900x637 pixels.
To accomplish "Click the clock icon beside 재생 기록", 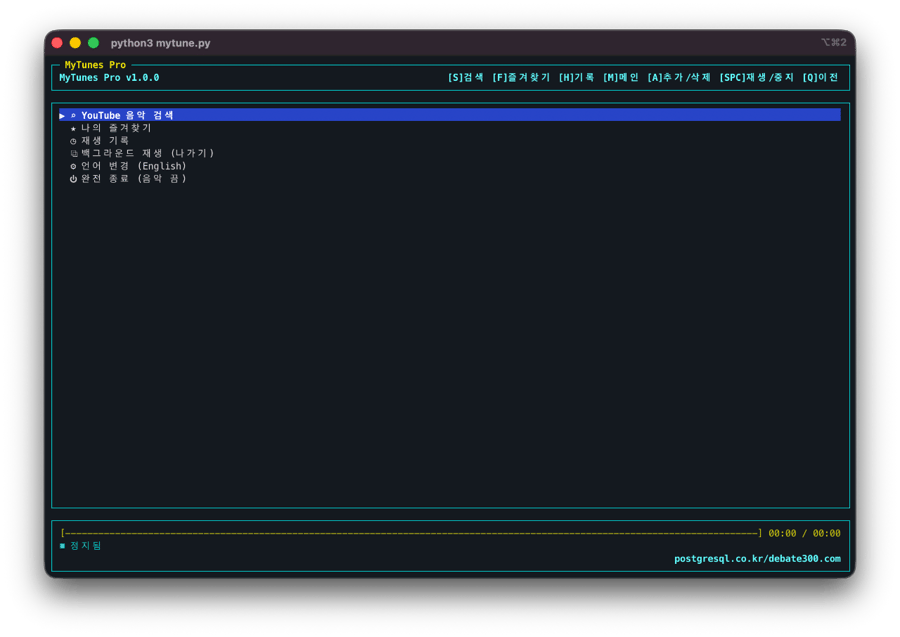I will pos(73,141).
